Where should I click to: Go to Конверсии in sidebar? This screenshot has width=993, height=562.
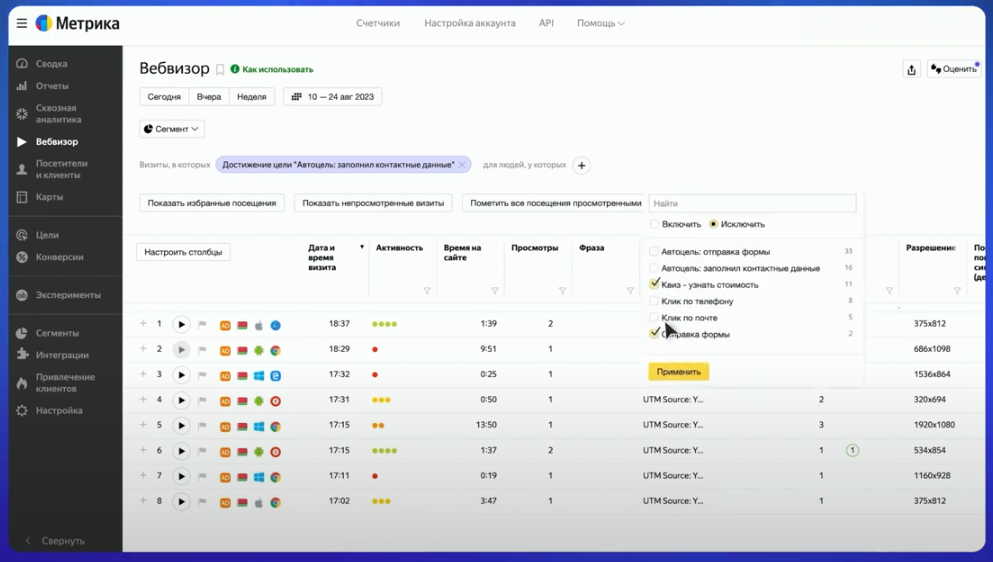tap(60, 257)
